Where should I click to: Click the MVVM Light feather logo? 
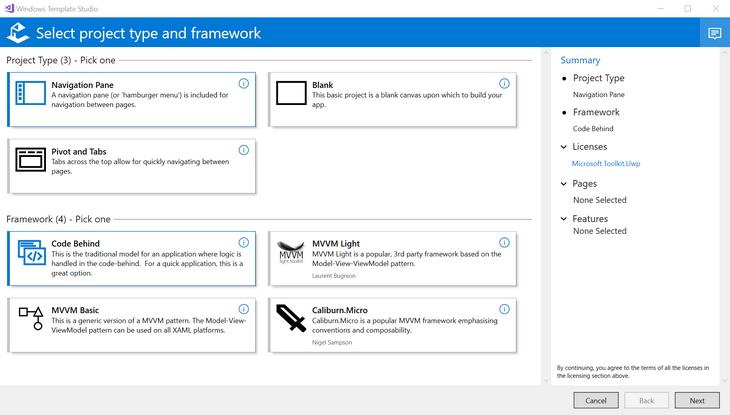291,252
